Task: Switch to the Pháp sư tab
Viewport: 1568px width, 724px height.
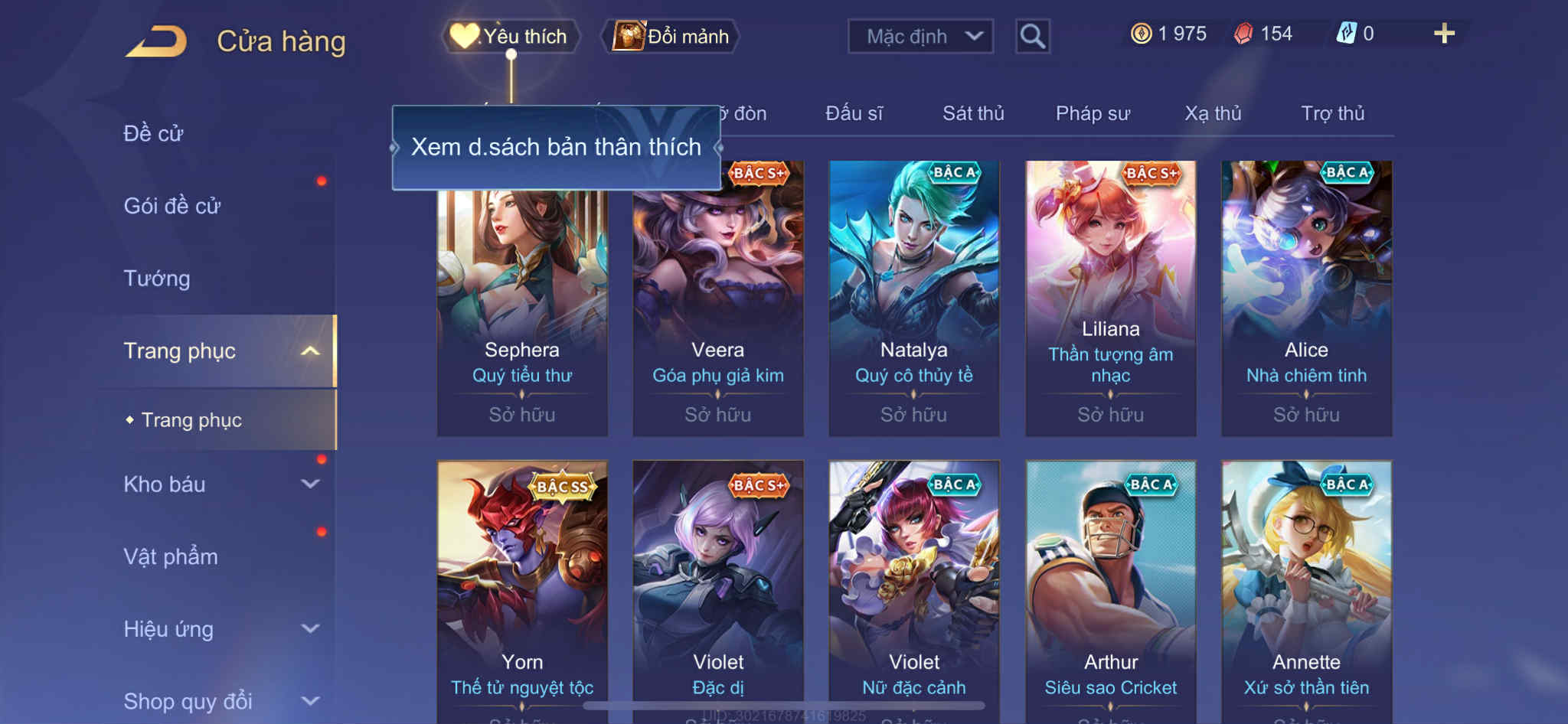Action: click(x=1093, y=113)
